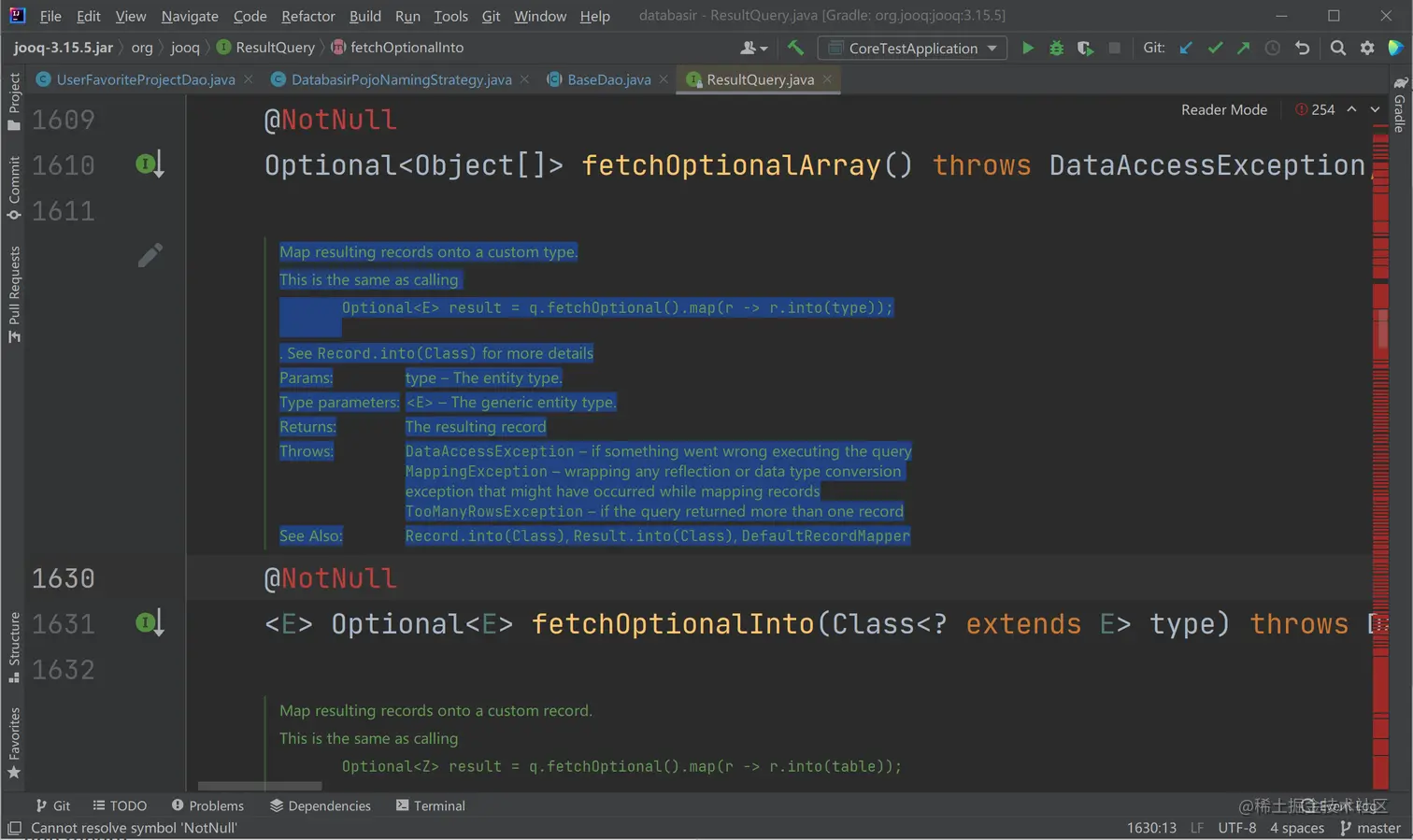
Task: Push commits with the green arrow icon
Action: [x=1244, y=48]
